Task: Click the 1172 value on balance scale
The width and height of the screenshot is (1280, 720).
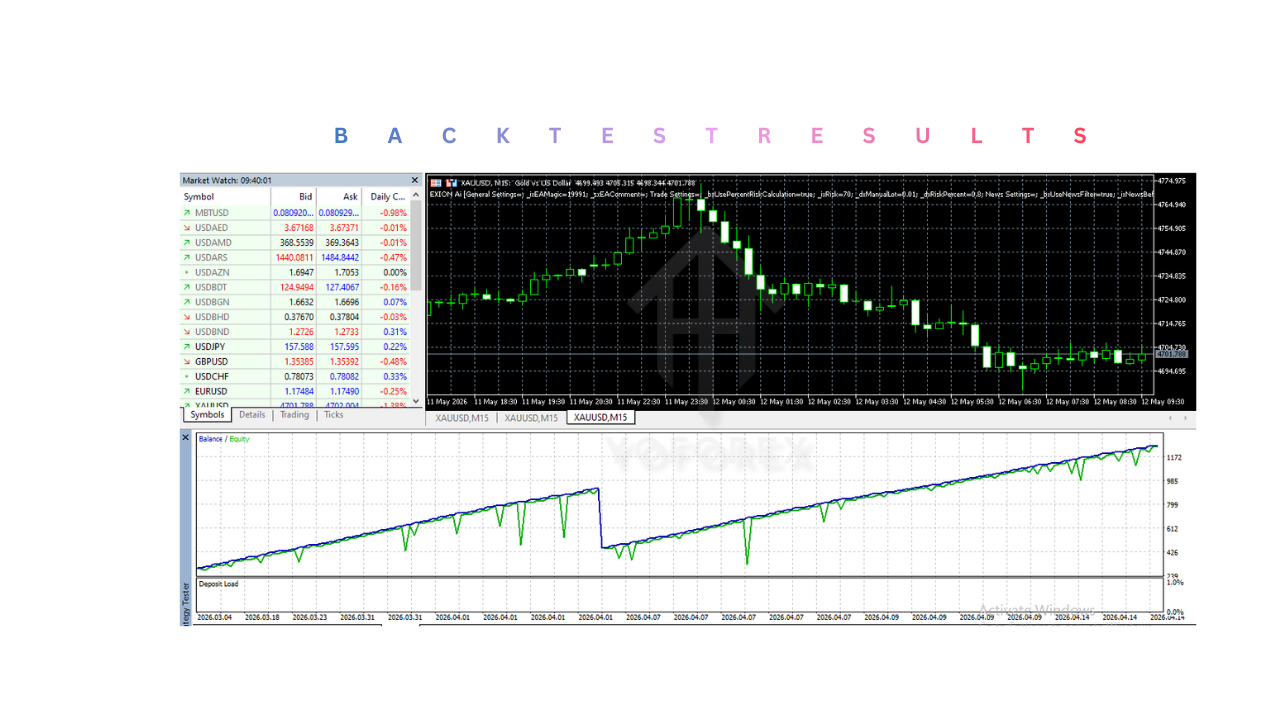Action: (x=1174, y=458)
